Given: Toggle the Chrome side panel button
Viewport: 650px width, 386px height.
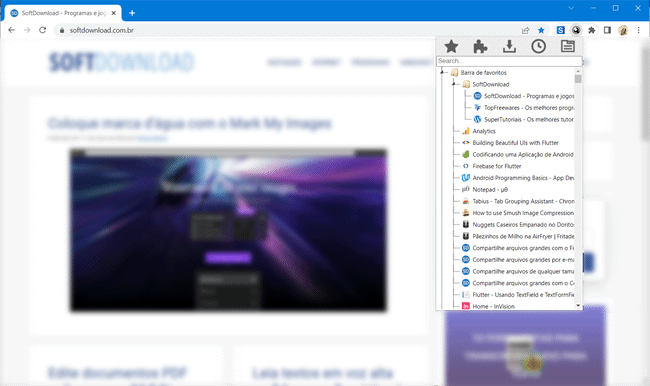Looking at the screenshot, I should click(607, 30).
